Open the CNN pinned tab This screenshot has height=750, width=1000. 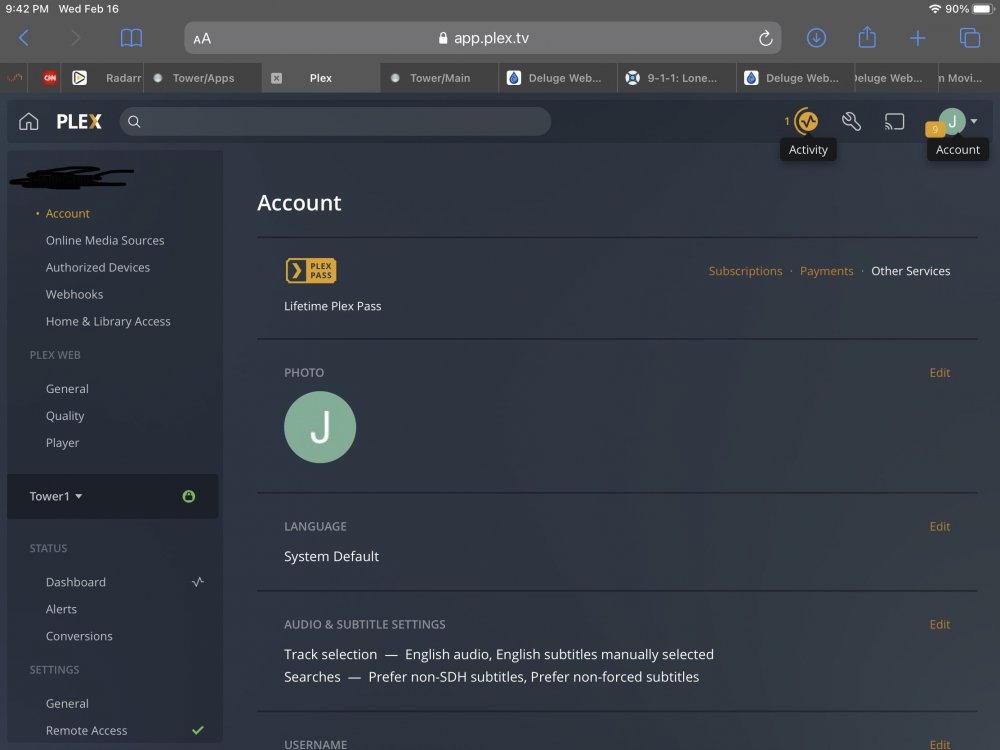coord(50,78)
